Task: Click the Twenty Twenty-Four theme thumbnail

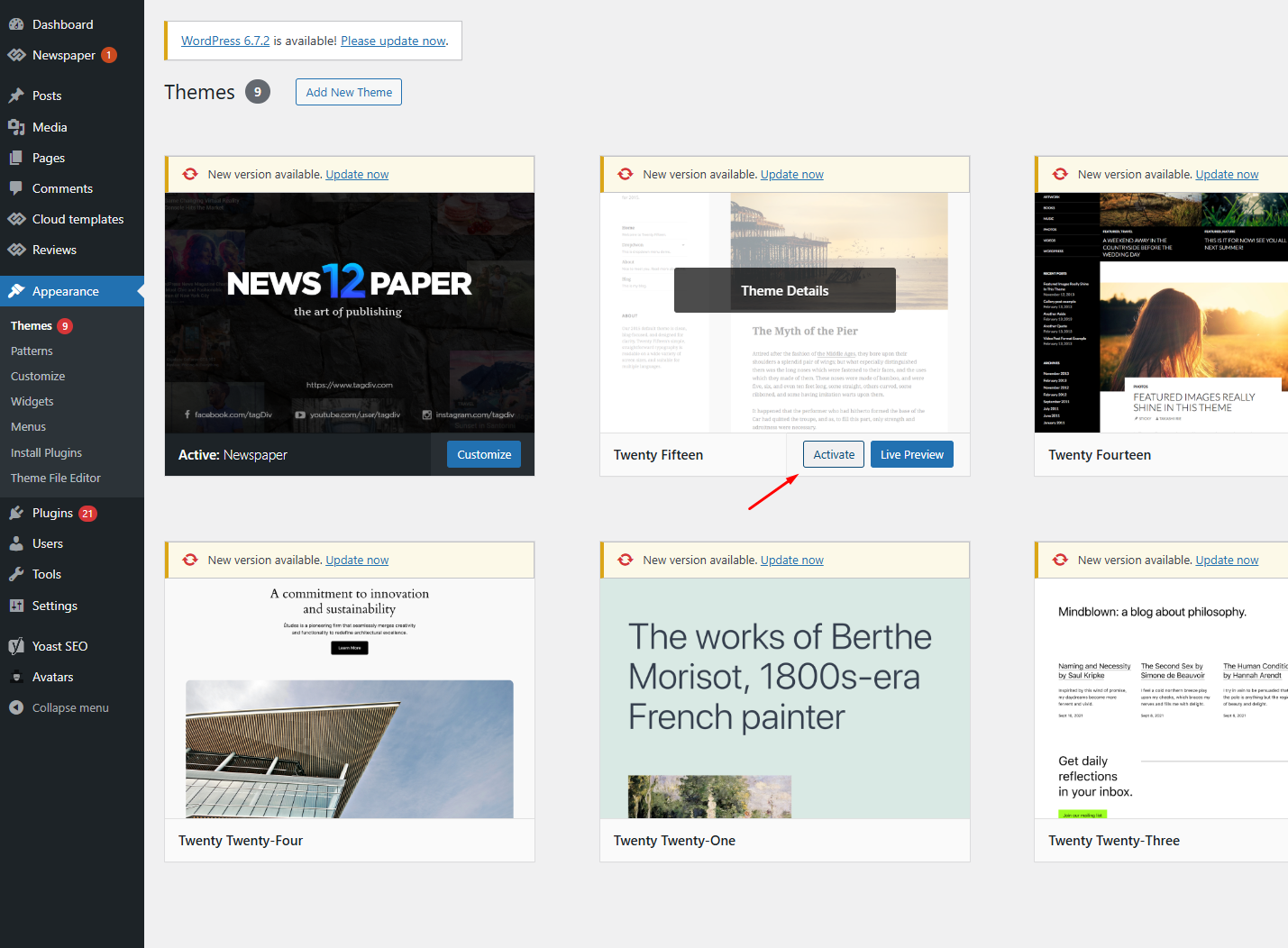Action: point(350,698)
